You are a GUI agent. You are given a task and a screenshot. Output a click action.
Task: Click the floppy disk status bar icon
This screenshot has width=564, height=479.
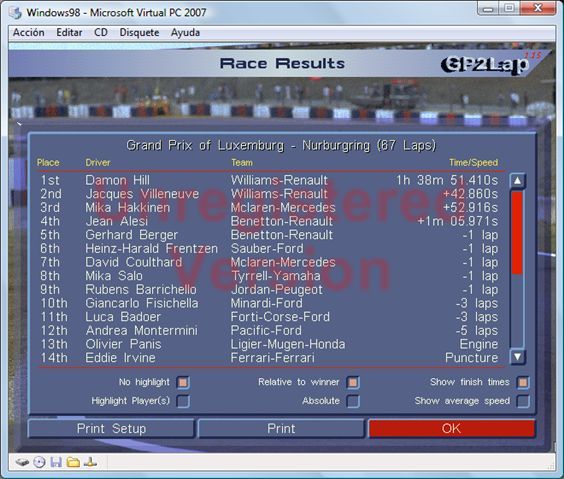point(56,462)
